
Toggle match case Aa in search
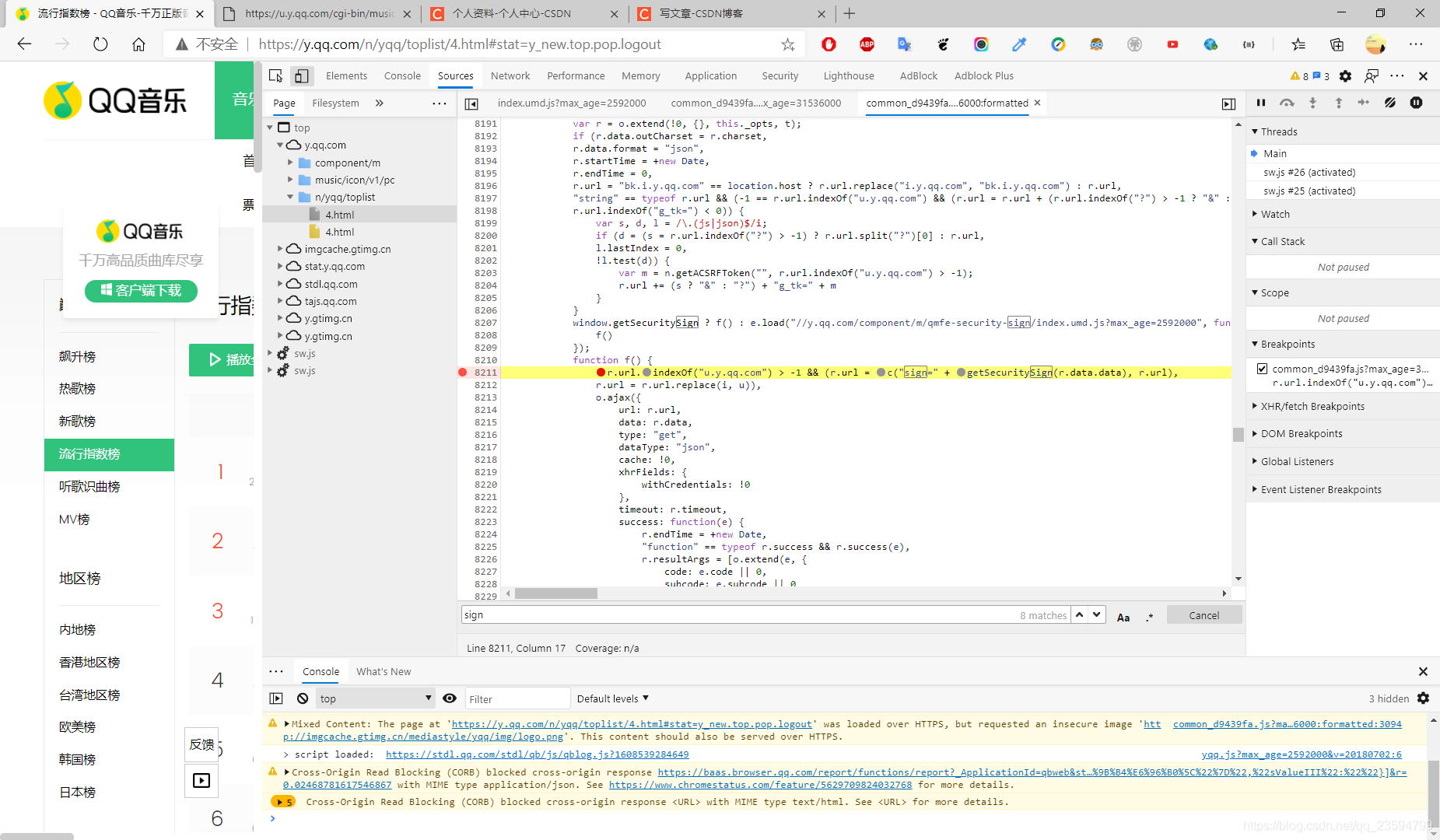pos(1123,616)
